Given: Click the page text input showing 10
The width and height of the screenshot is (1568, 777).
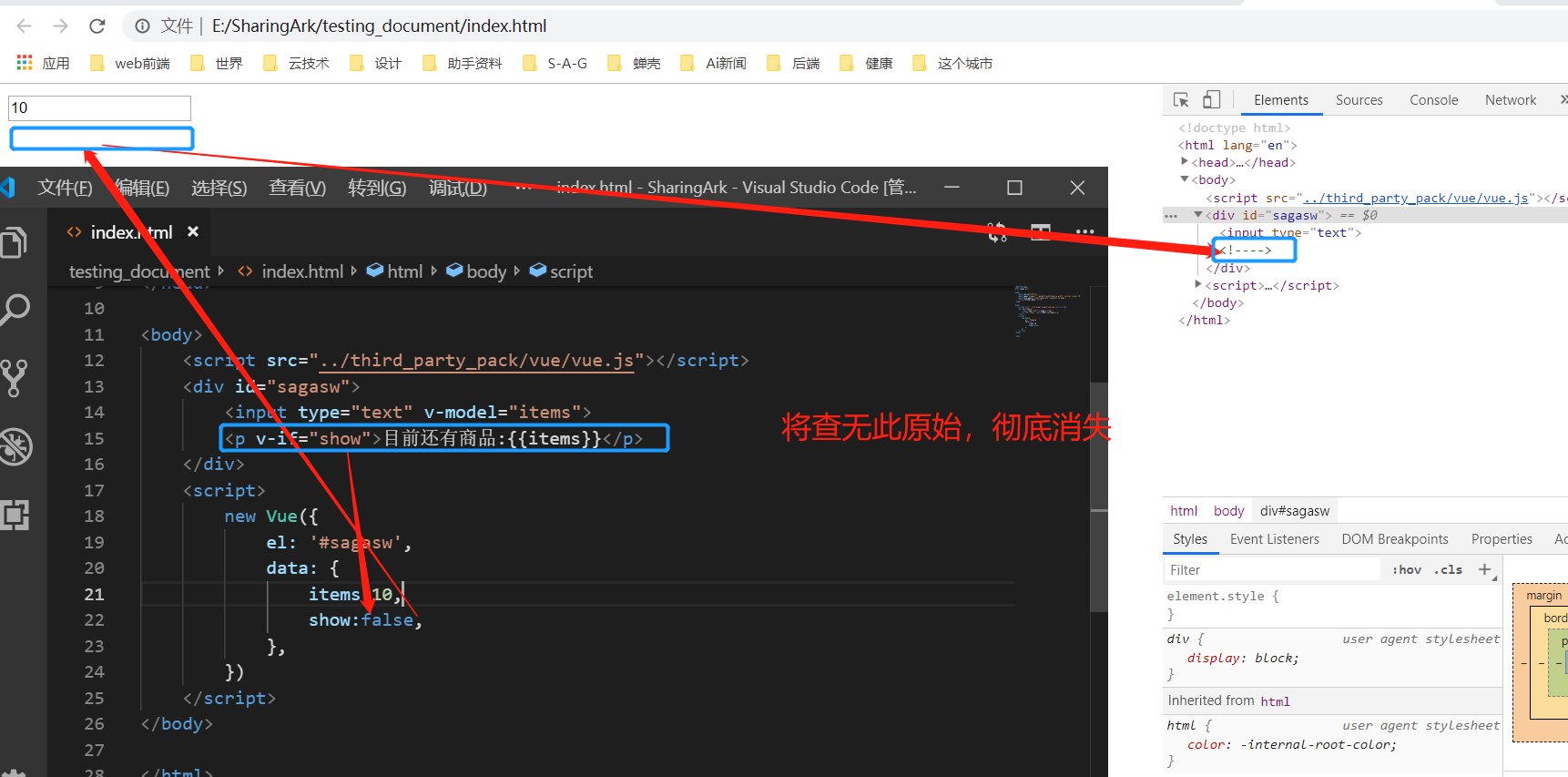Looking at the screenshot, I should pyautogui.click(x=99, y=107).
